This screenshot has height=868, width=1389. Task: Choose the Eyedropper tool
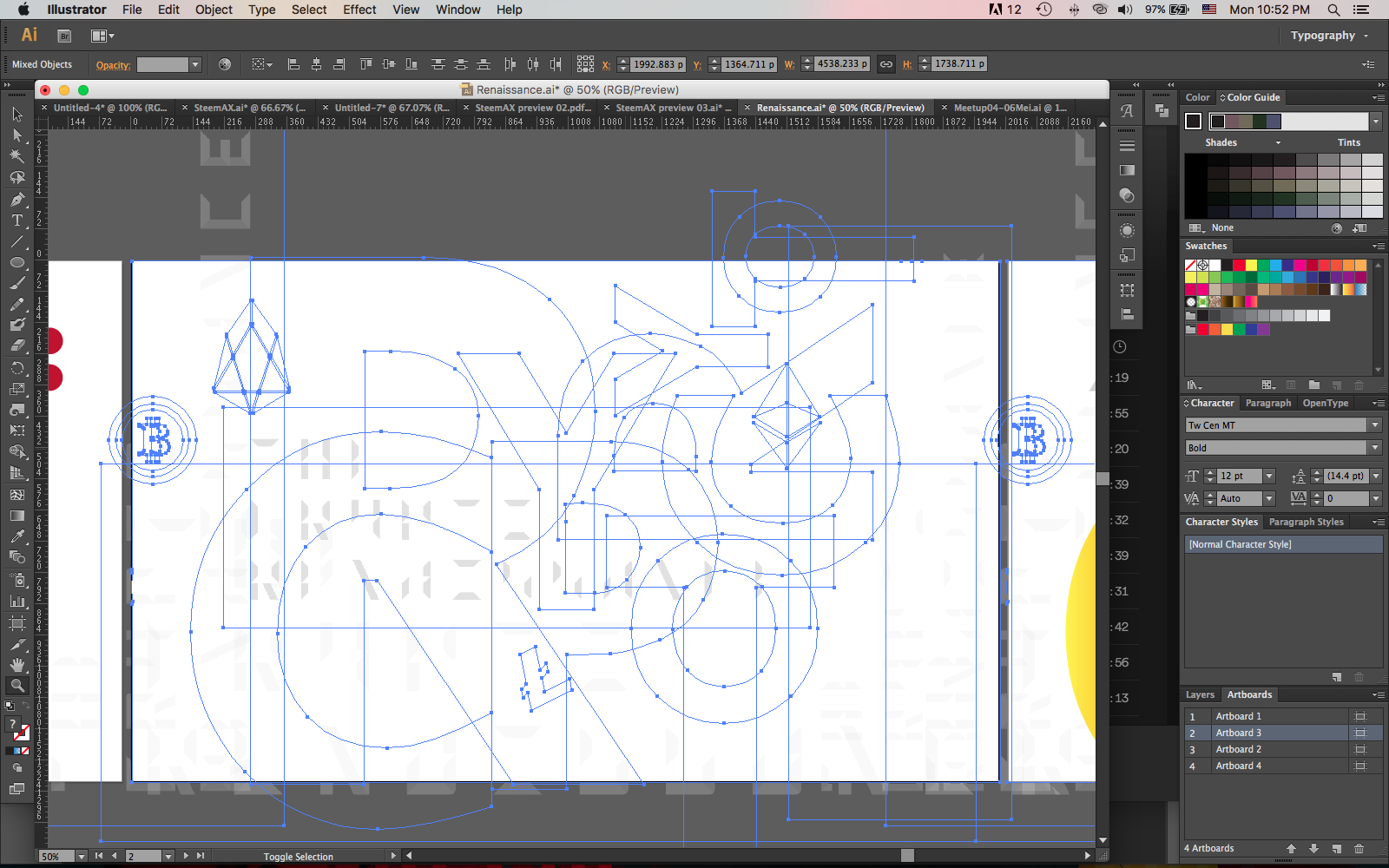(16, 537)
